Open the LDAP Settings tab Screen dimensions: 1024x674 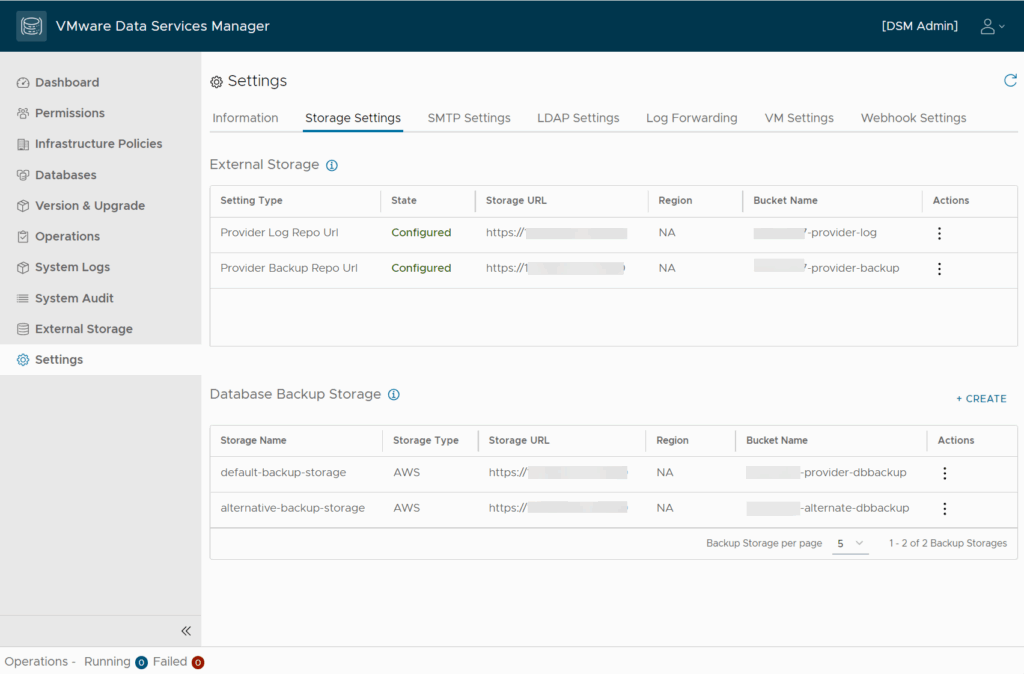coord(578,118)
